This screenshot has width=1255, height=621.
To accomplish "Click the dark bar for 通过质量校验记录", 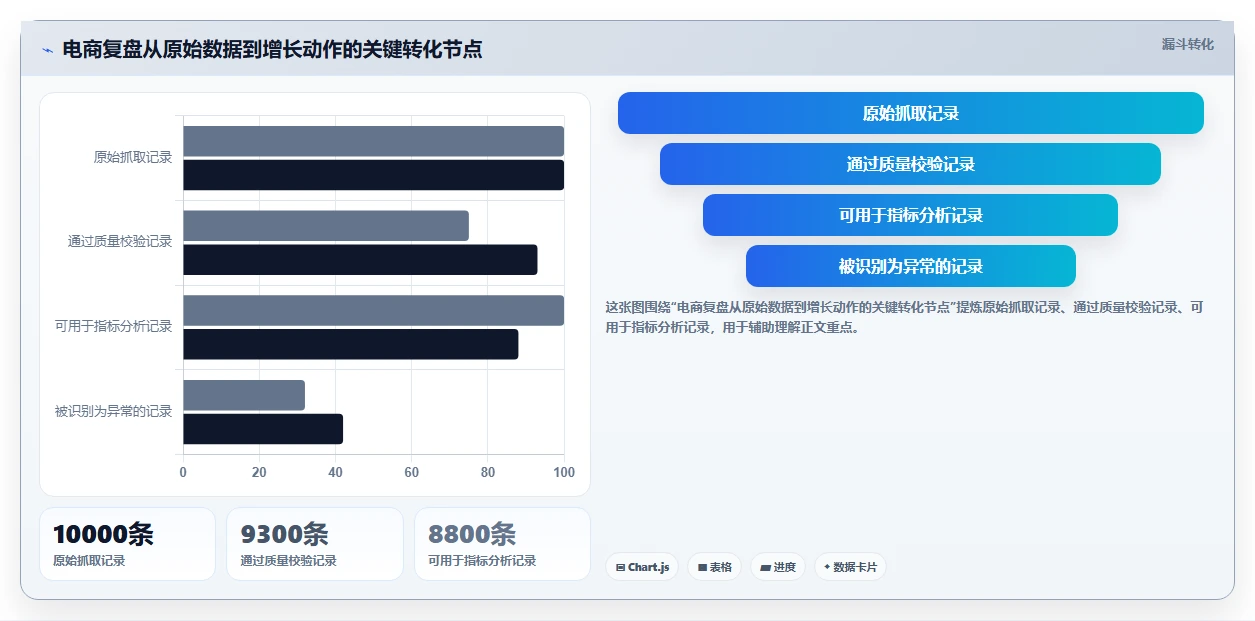I will pyautogui.click(x=360, y=260).
